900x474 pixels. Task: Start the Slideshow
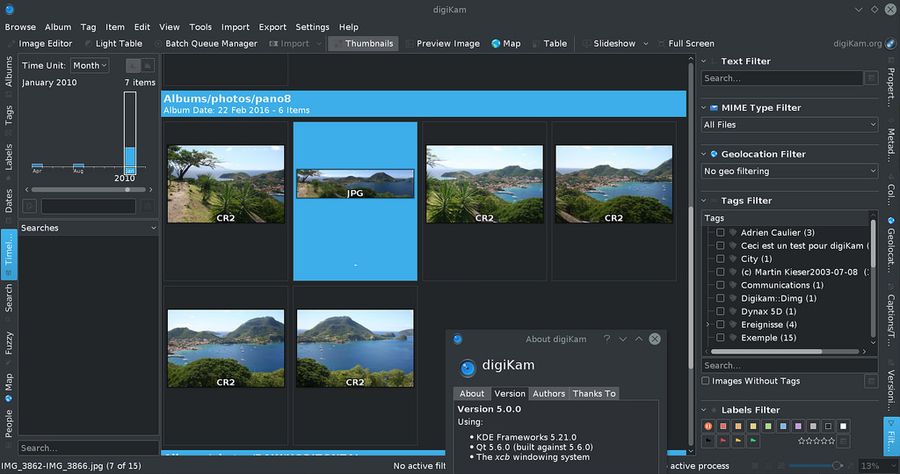[609, 44]
